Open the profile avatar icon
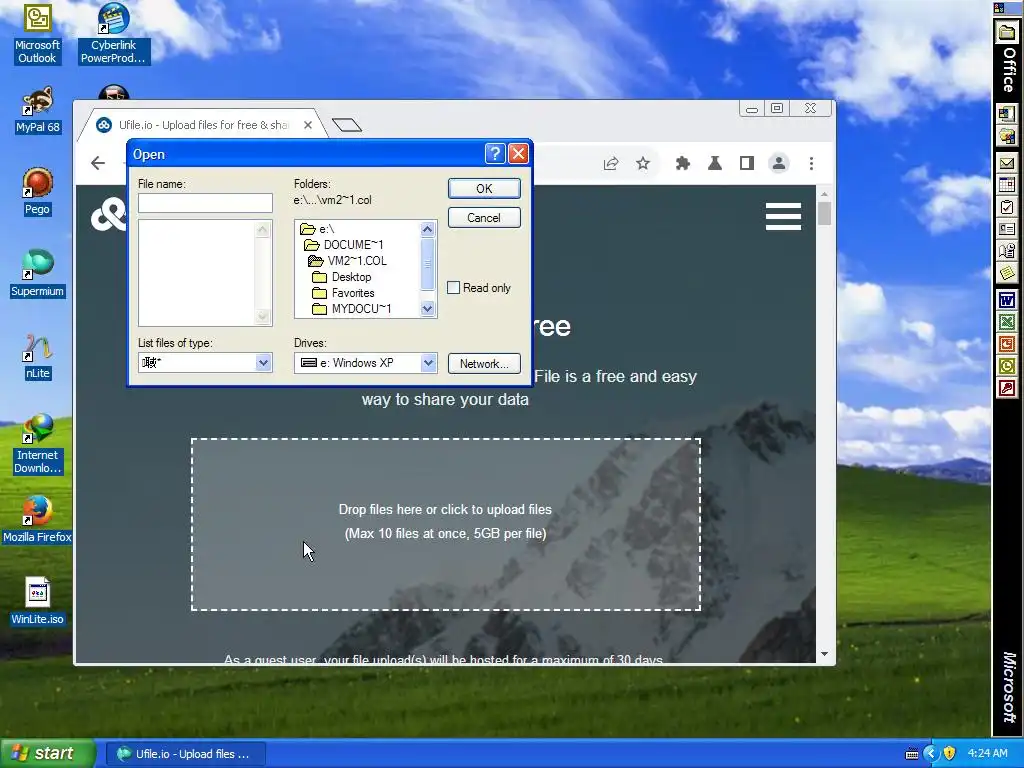 [x=778, y=163]
